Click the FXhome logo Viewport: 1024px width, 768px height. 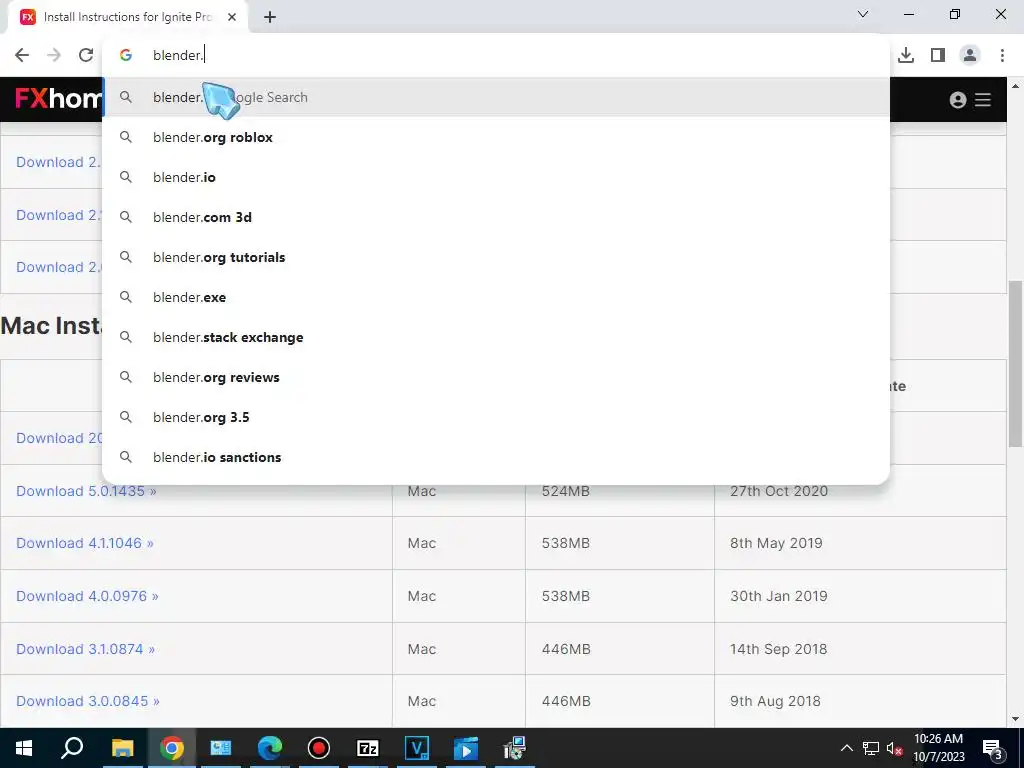click(58, 99)
